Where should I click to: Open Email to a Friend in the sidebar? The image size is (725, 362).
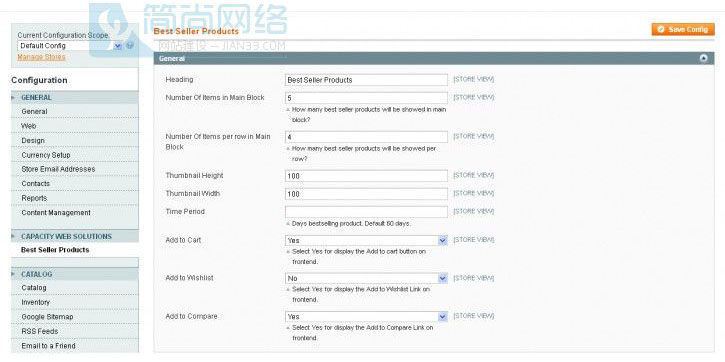click(48, 346)
